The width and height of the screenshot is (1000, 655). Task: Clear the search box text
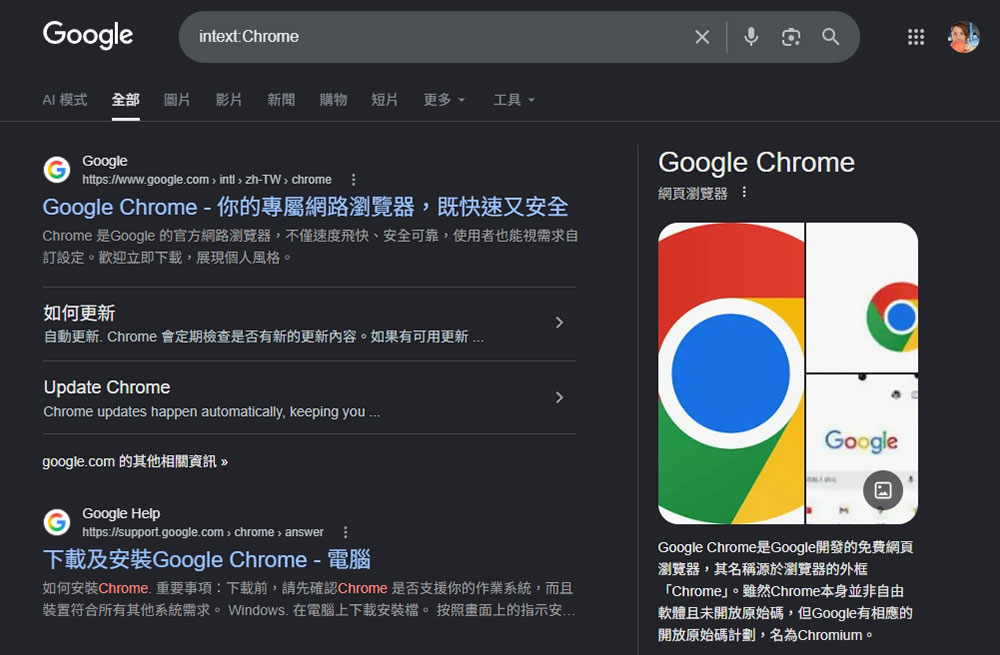pos(702,37)
